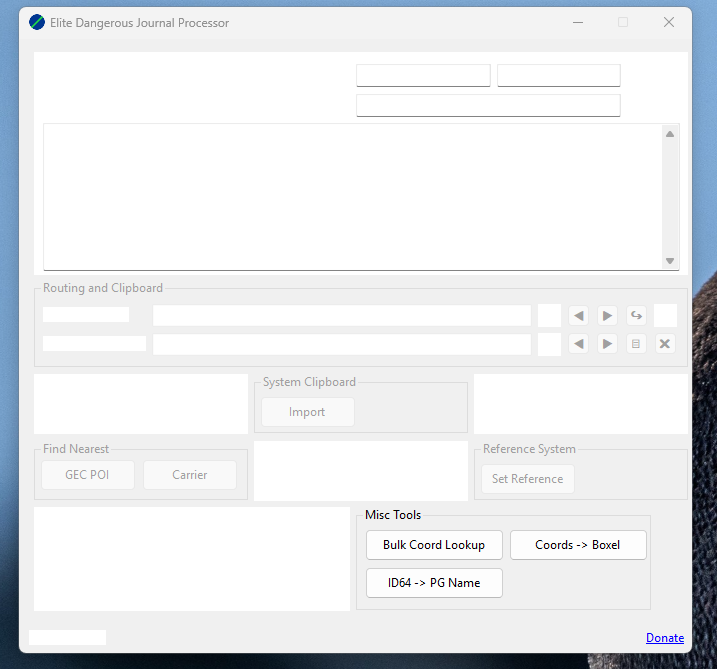Click the top-right bordered input field

pyautogui.click(x=559, y=75)
